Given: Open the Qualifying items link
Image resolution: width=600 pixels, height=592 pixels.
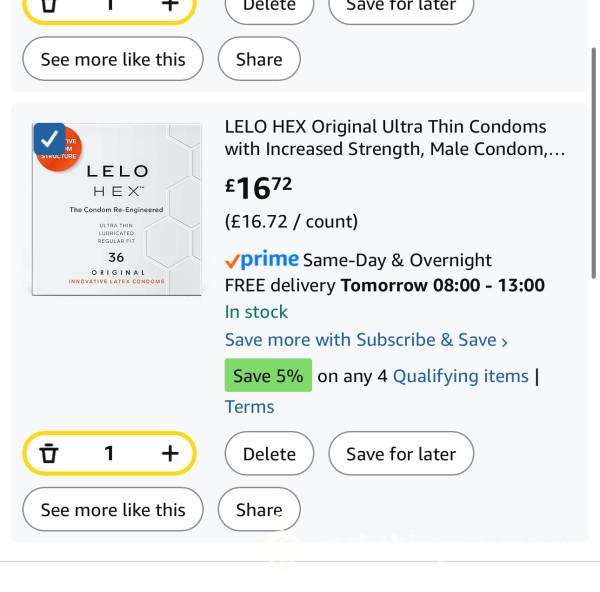Looking at the screenshot, I should [461, 376].
